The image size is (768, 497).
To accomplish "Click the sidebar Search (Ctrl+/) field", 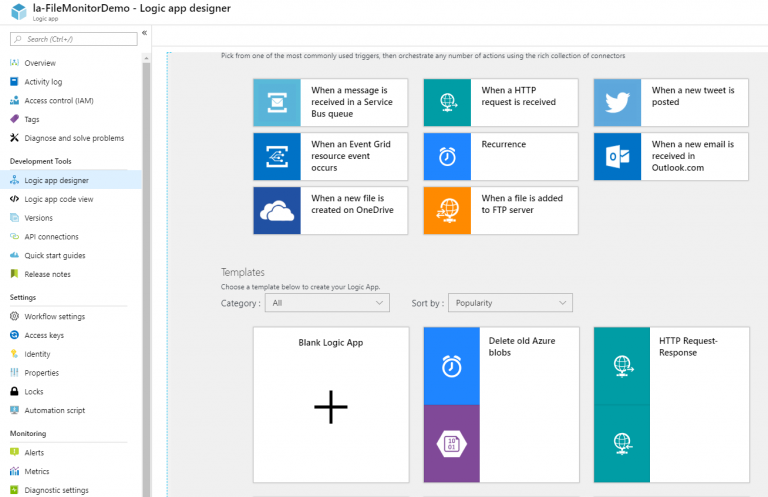I will (73, 39).
